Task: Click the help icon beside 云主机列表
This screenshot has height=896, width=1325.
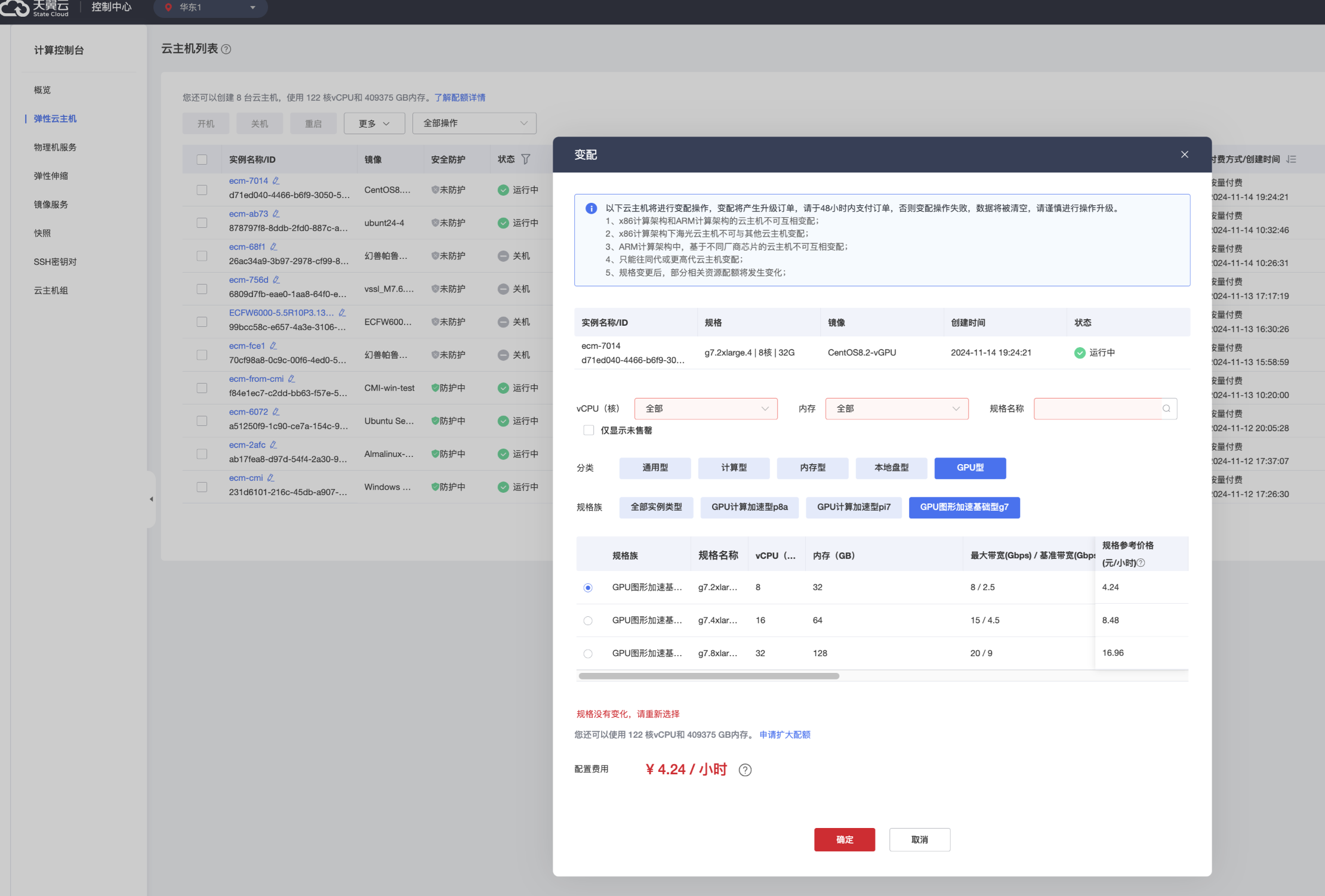Action: [226, 50]
